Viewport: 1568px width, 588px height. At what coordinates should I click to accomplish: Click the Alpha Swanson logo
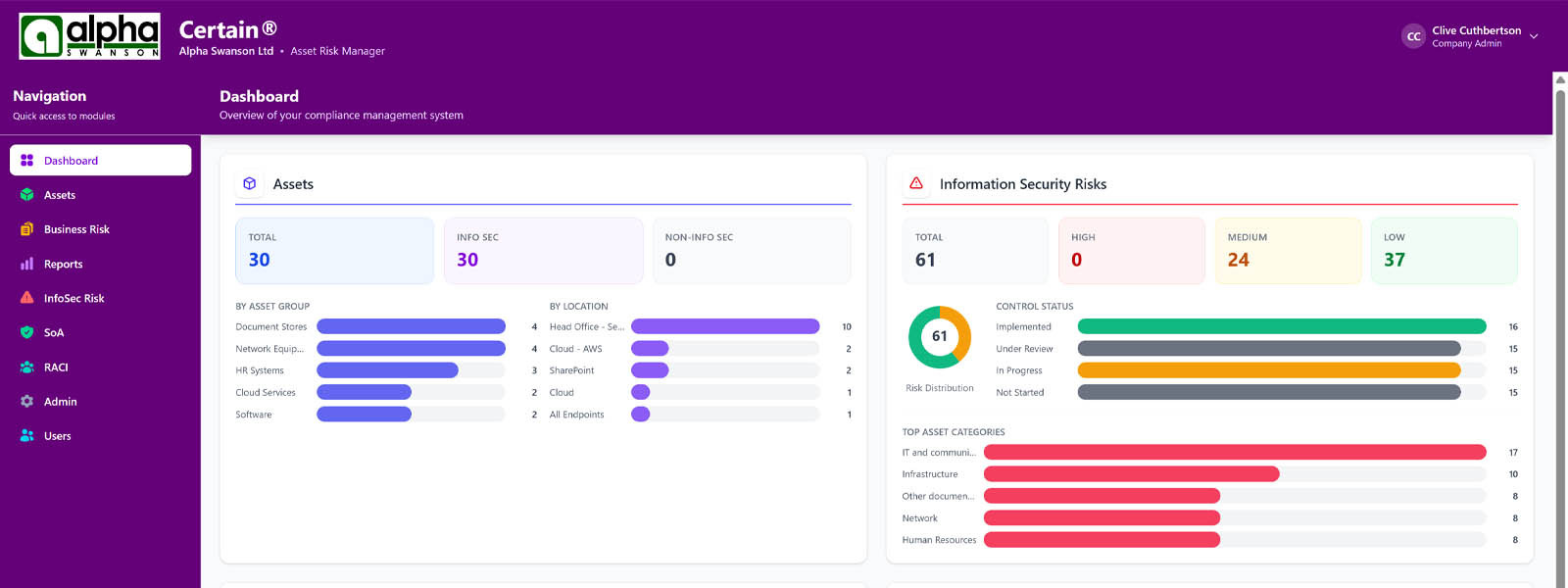click(x=89, y=36)
